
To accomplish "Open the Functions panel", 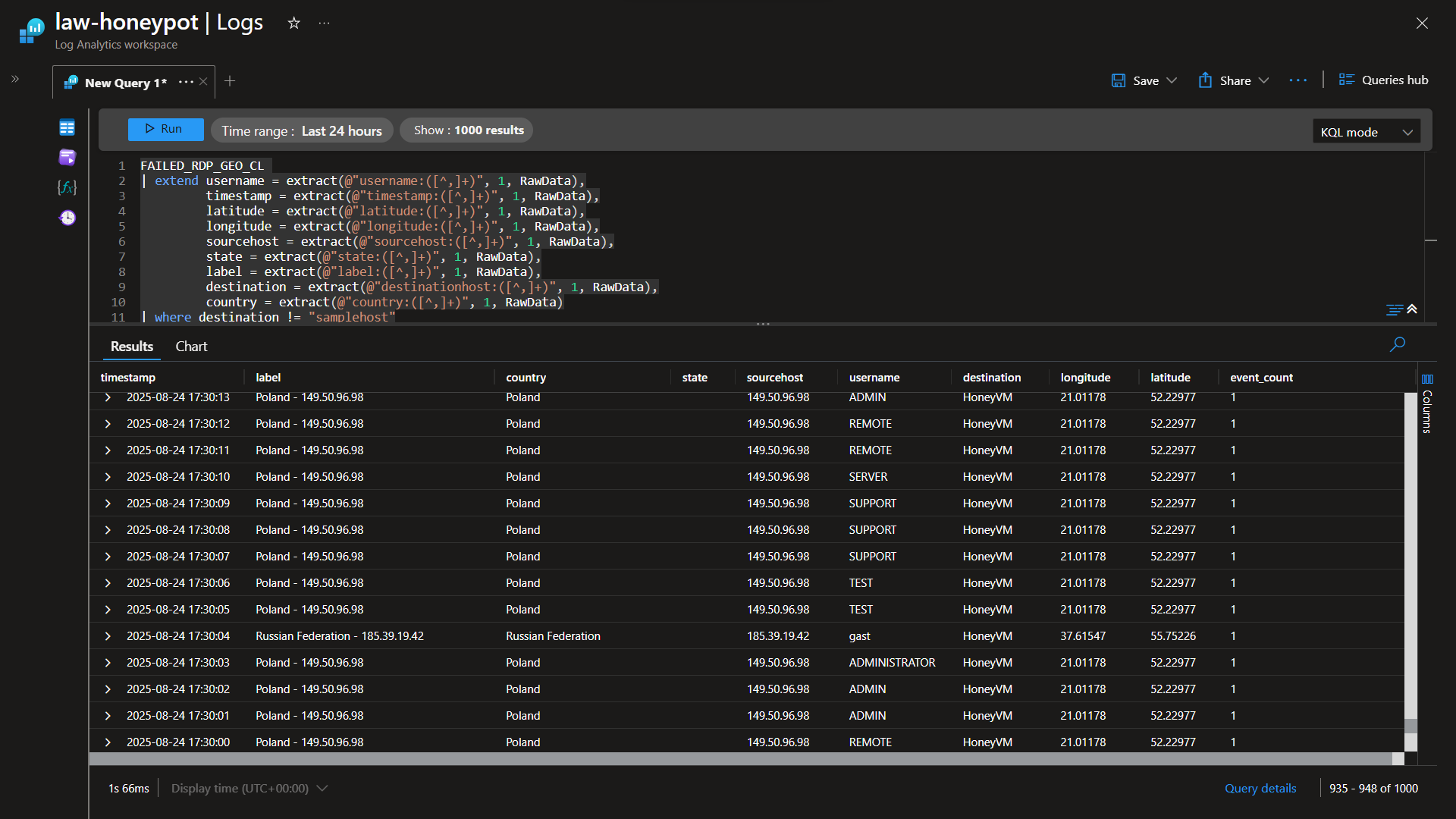I will click(67, 187).
